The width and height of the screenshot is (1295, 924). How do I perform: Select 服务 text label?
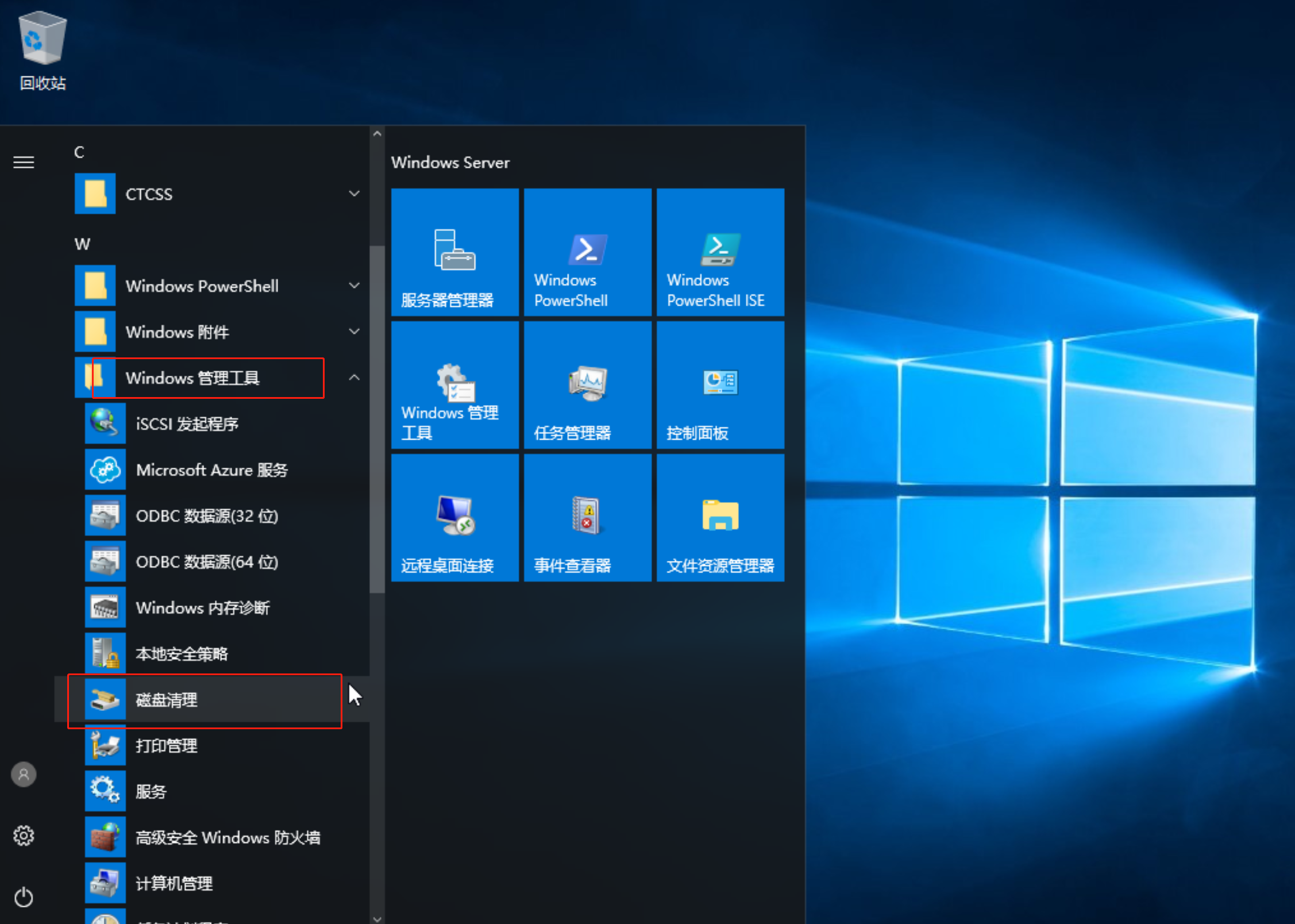click(x=151, y=792)
